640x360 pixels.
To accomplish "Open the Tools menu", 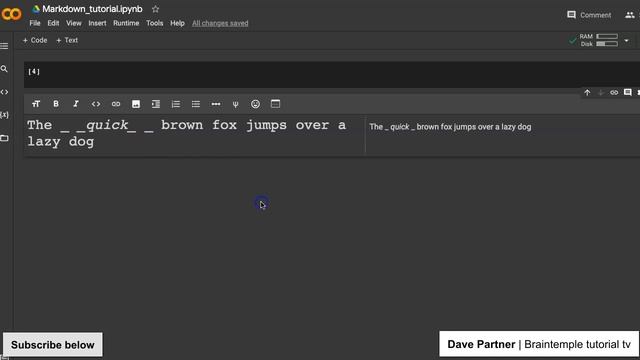I will pos(155,23).
